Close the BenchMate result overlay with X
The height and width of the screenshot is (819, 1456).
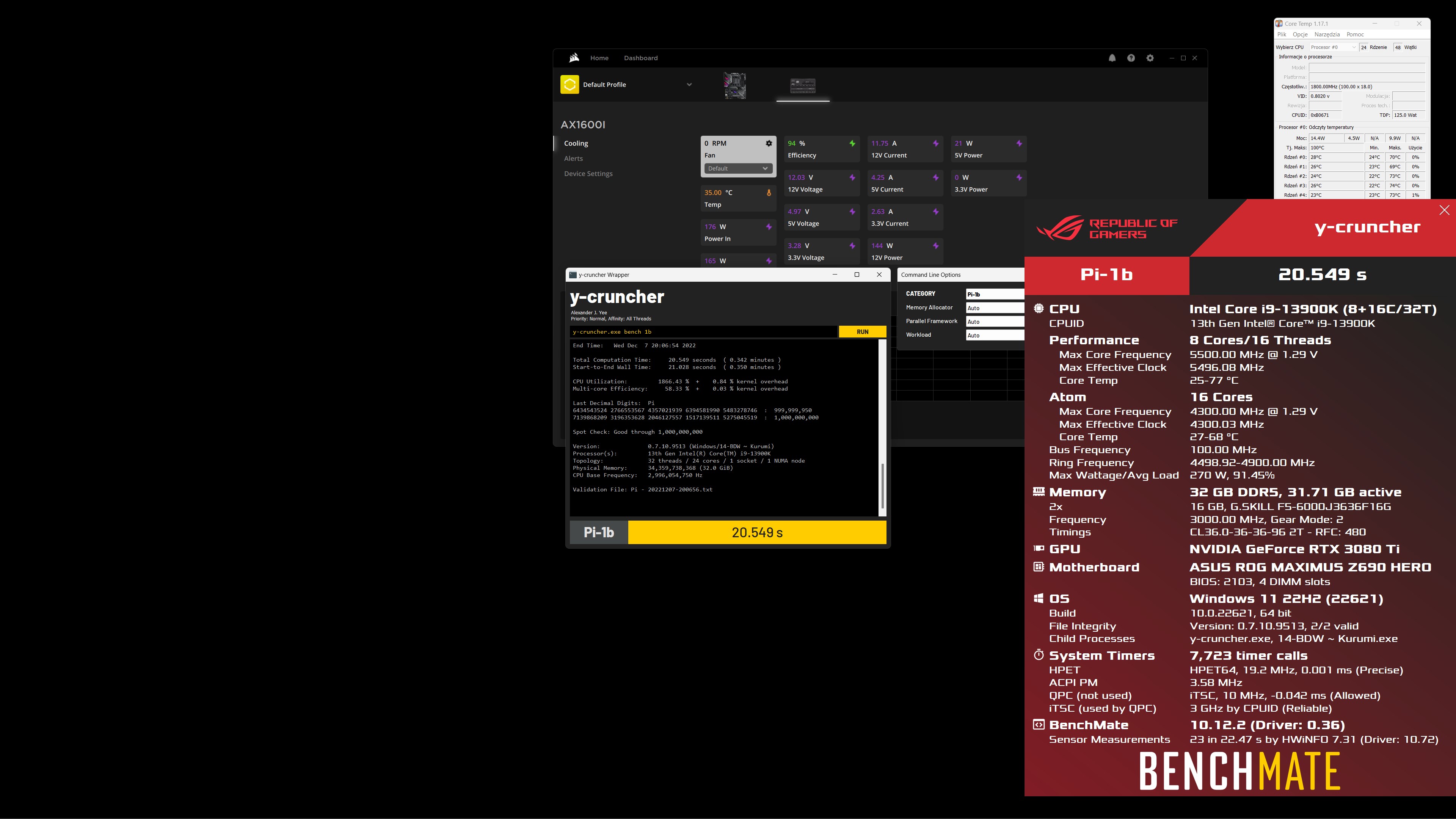click(x=1444, y=210)
